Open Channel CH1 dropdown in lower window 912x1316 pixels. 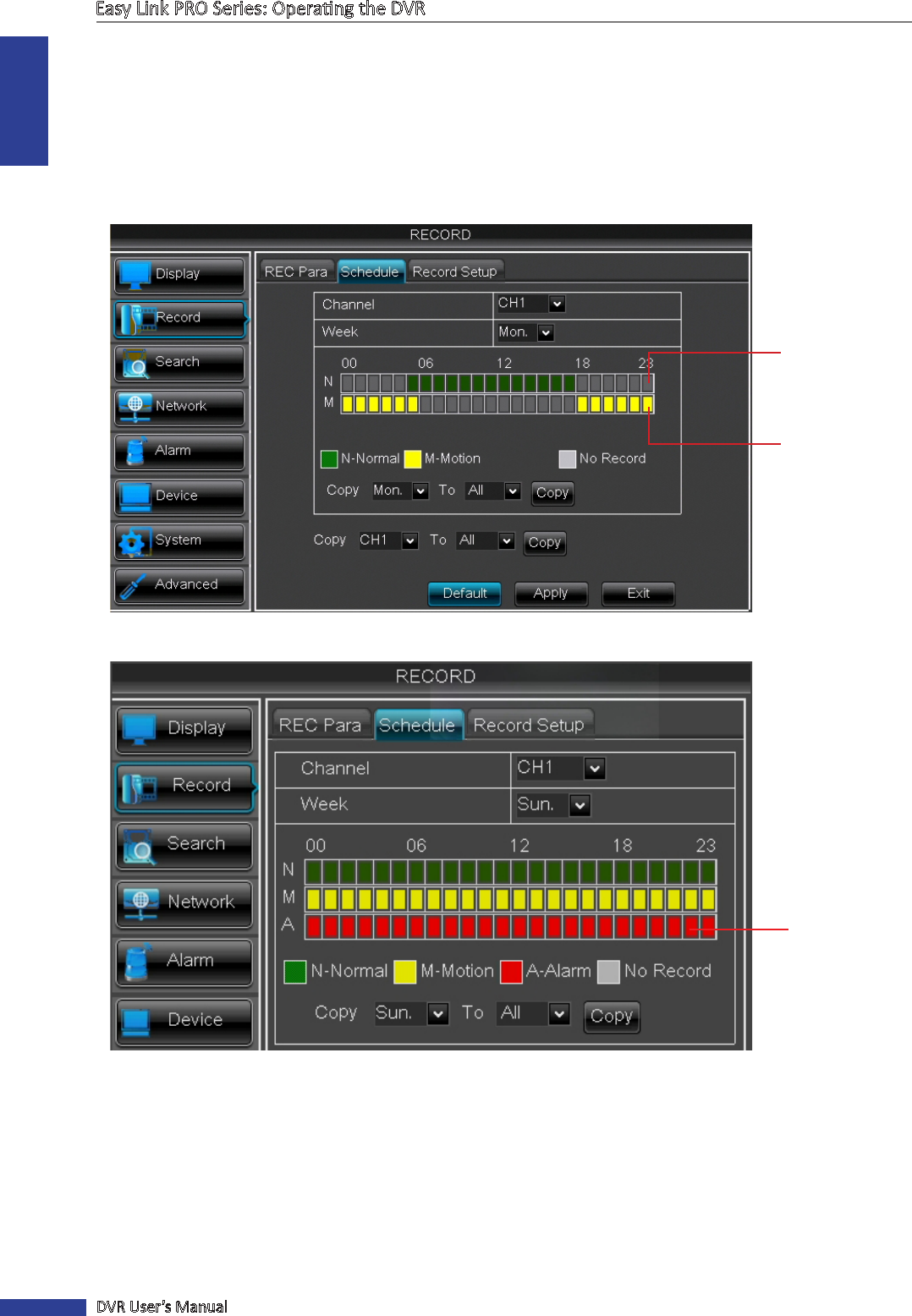coord(561,768)
